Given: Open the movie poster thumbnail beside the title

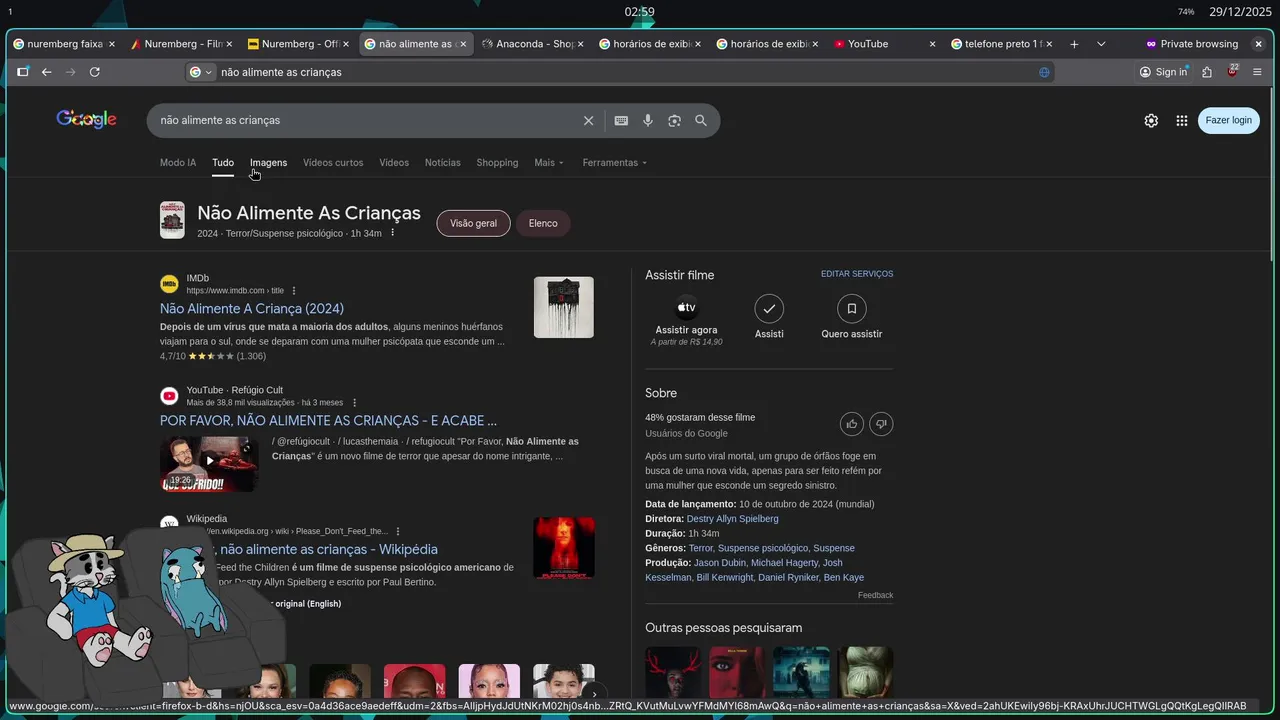Looking at the screenshot, I should click(172, 220).
